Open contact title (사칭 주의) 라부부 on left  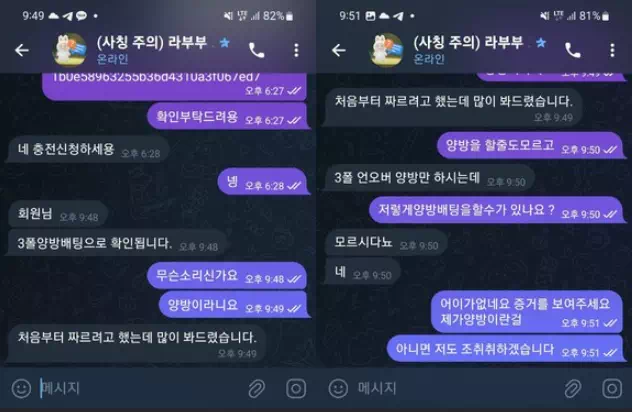(151, 42)
